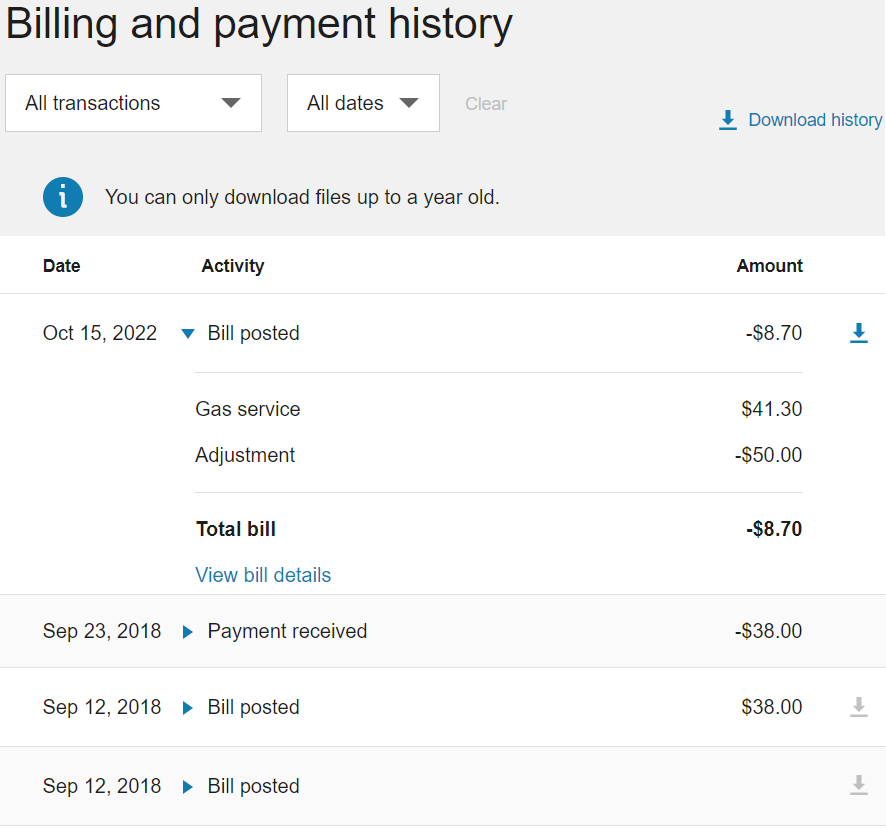The image size is (886, 828).
Task: Click the Activity column header
Action: (x=233, y=266)
